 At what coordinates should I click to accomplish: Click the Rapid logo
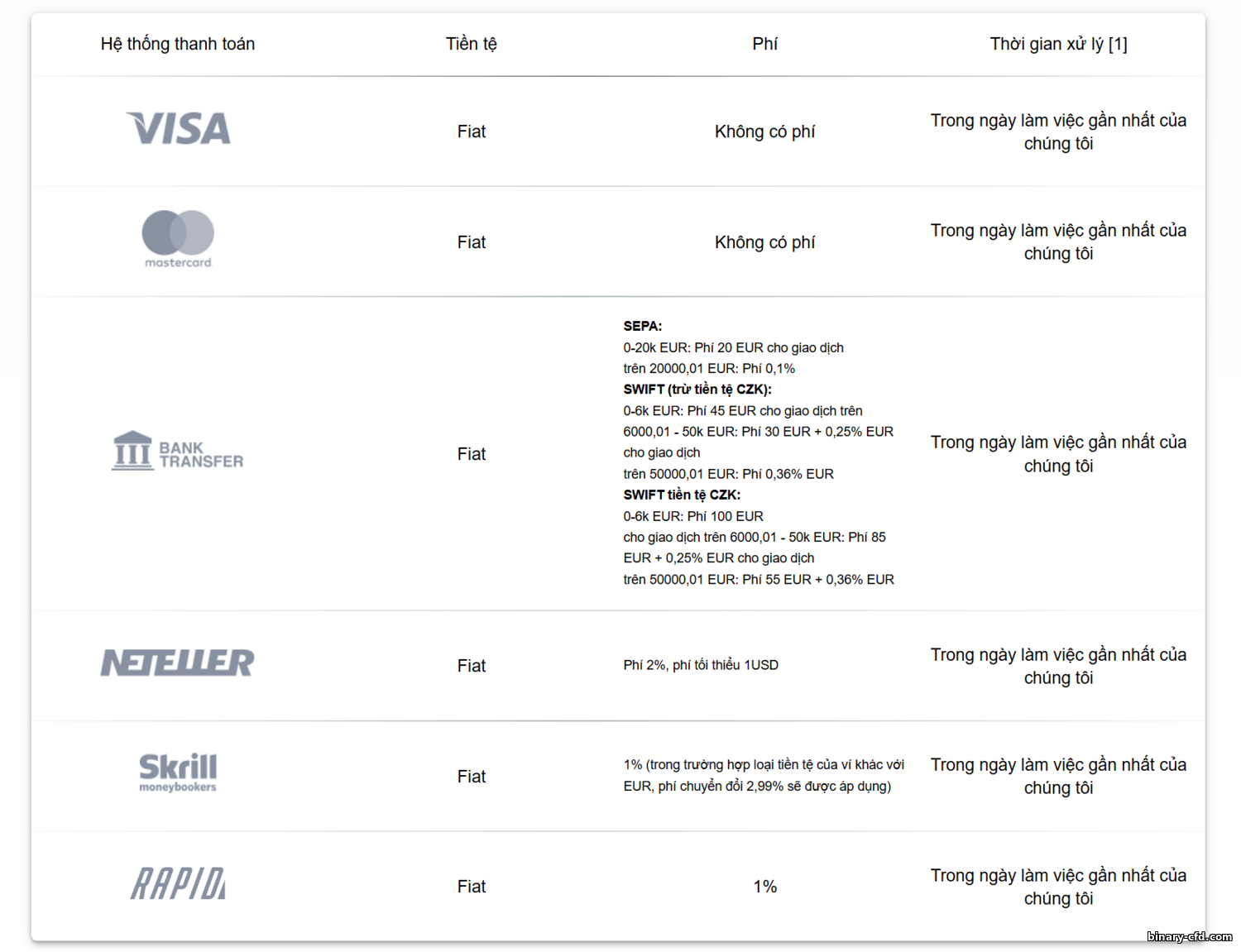coord(178,883)
